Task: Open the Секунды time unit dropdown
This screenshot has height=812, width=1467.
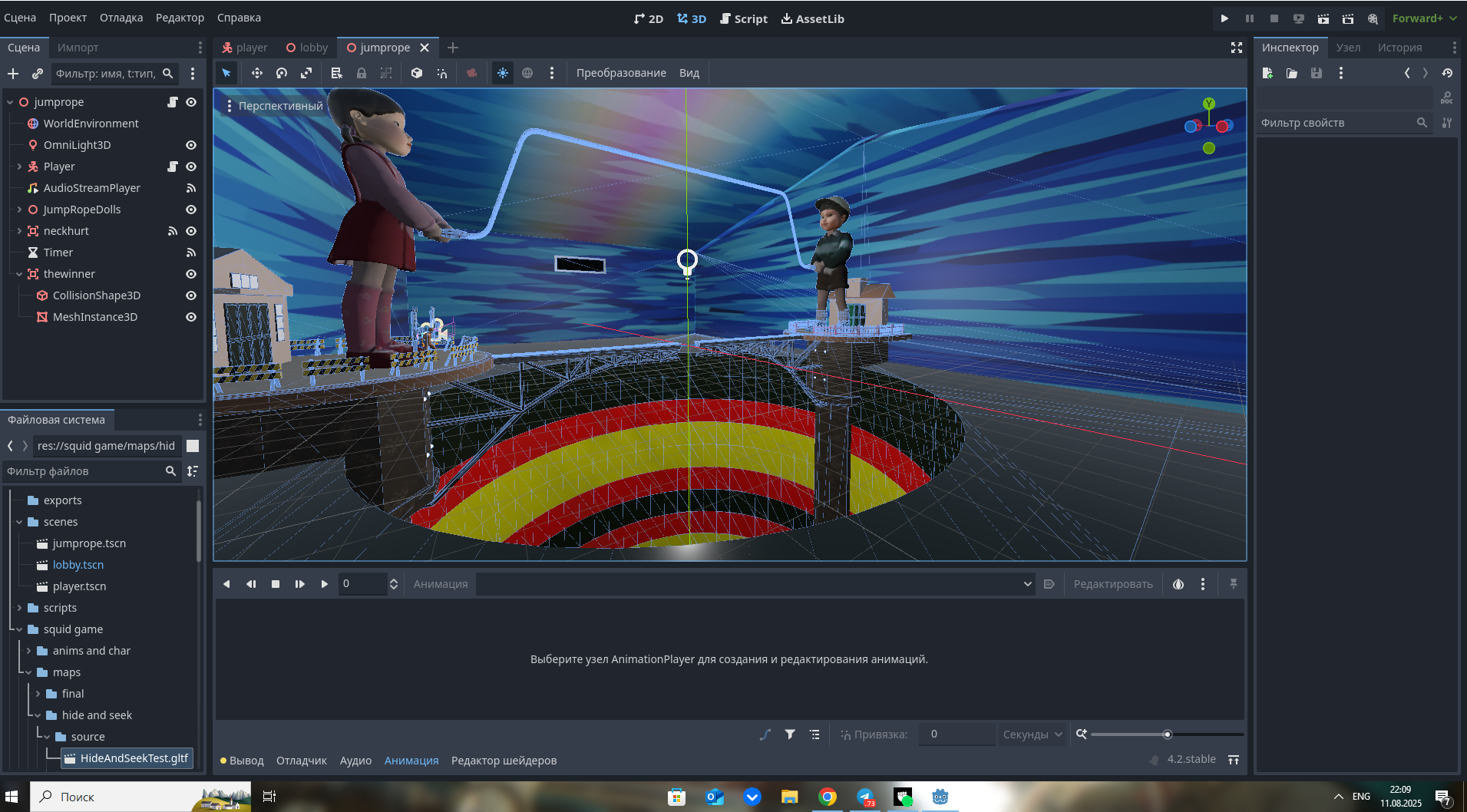Action: [1033, 734]
